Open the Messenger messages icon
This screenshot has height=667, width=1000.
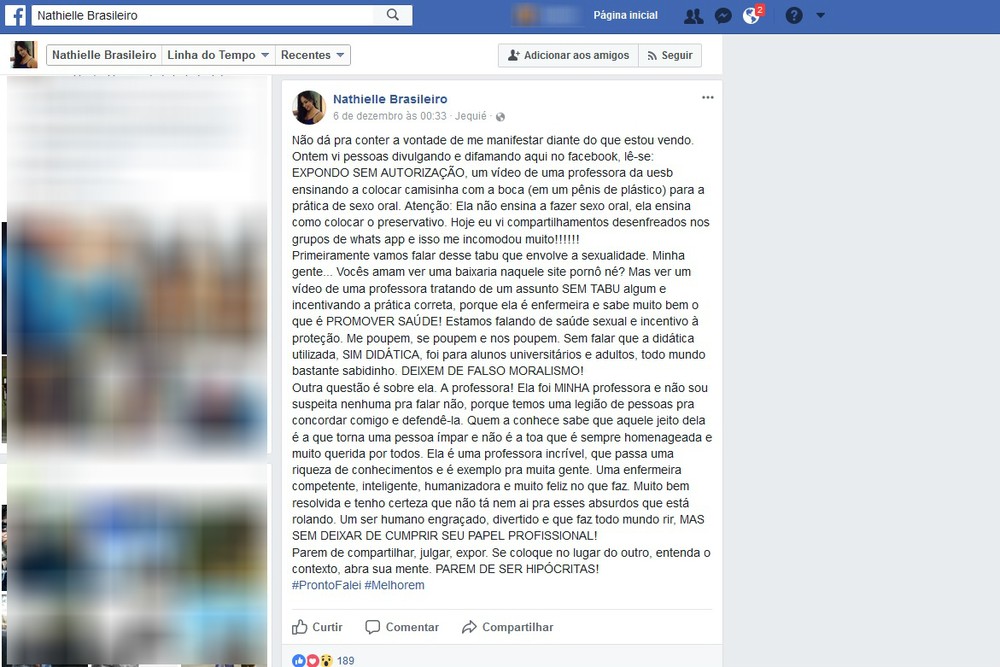pyautogui.click(x=723, y=16)
